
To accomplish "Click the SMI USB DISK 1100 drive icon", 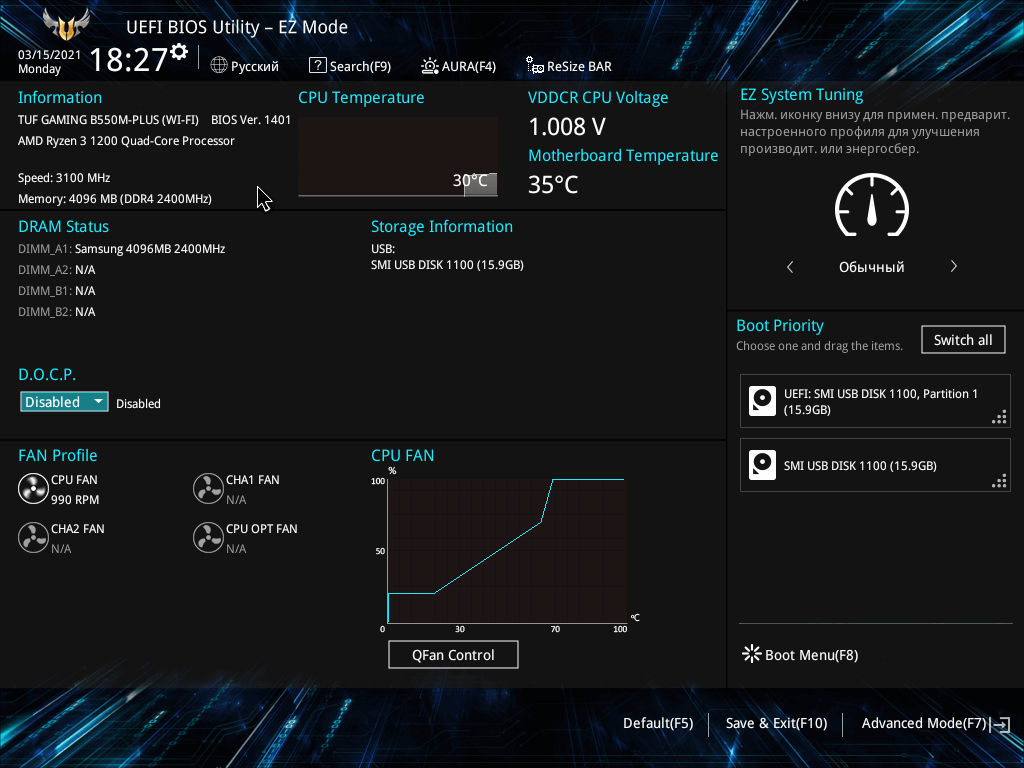I will click(x=762, y=465).
